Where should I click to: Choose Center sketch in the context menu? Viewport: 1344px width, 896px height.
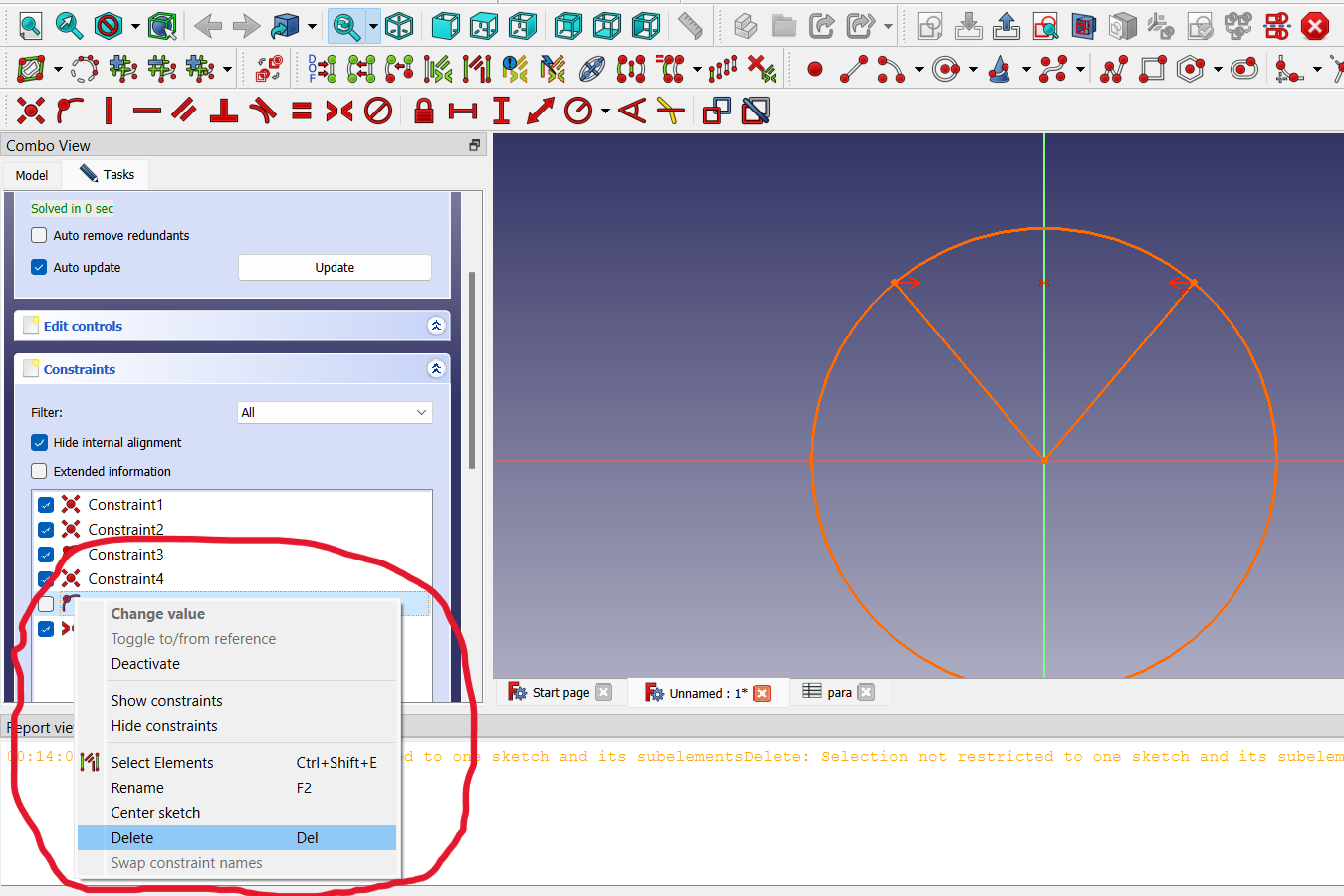coord(237,813)
